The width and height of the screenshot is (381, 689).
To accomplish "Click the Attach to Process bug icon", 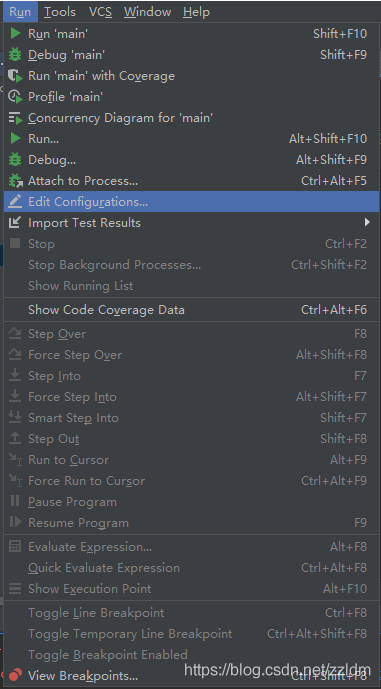I will pyautogui.click(x=15, y=181).
